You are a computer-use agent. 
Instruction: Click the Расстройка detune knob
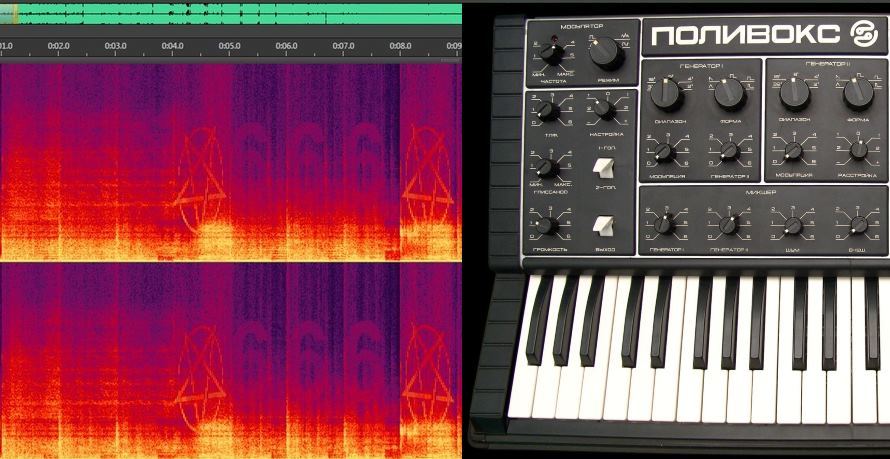tap(859, 150)
